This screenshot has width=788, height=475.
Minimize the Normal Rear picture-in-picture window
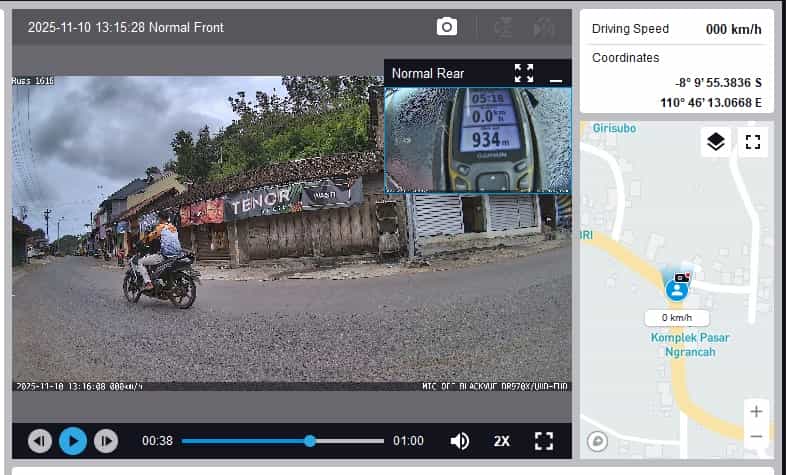(x=556, y=73)
